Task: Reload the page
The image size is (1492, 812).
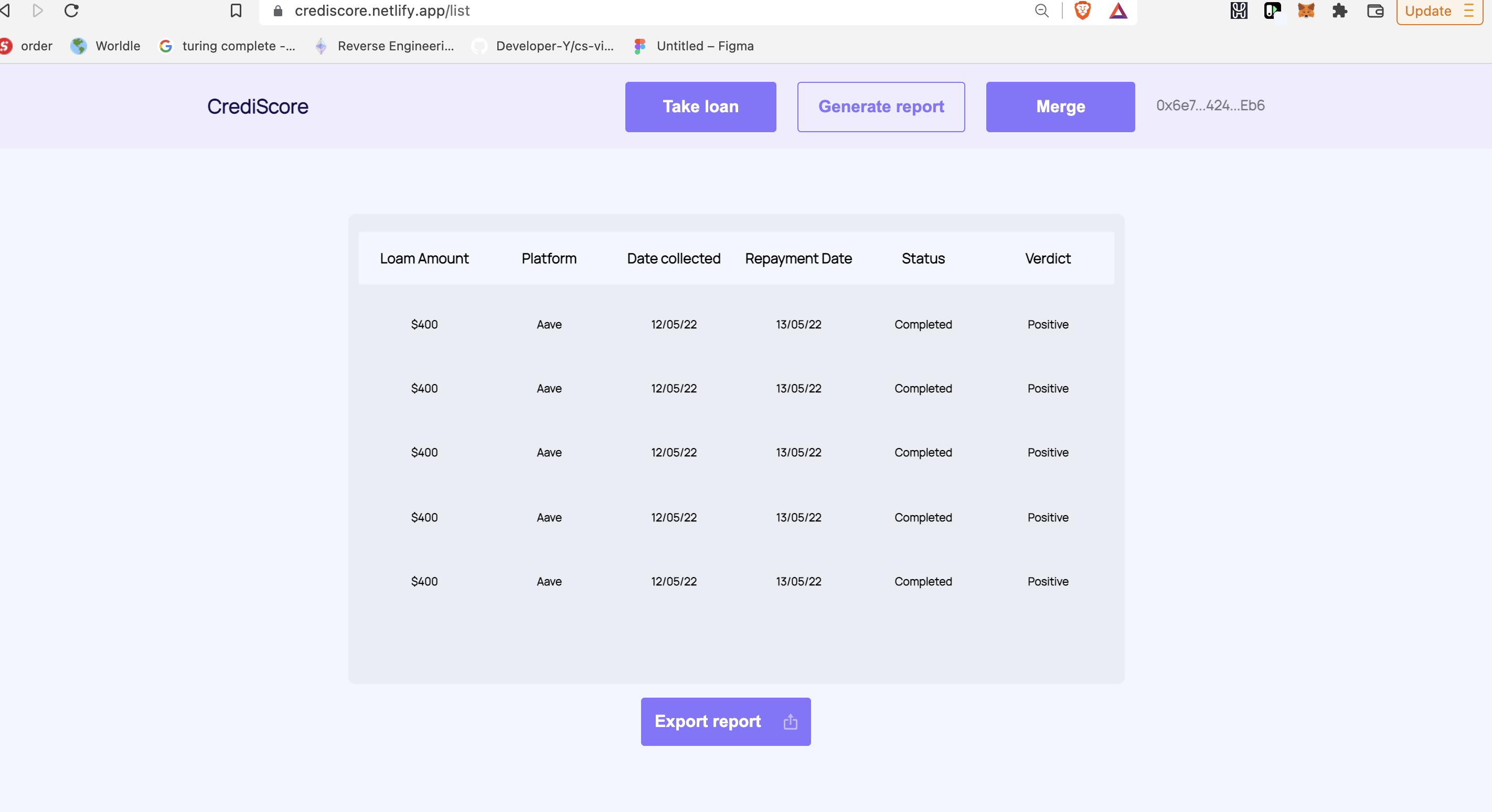Action: tap(71, 10)
